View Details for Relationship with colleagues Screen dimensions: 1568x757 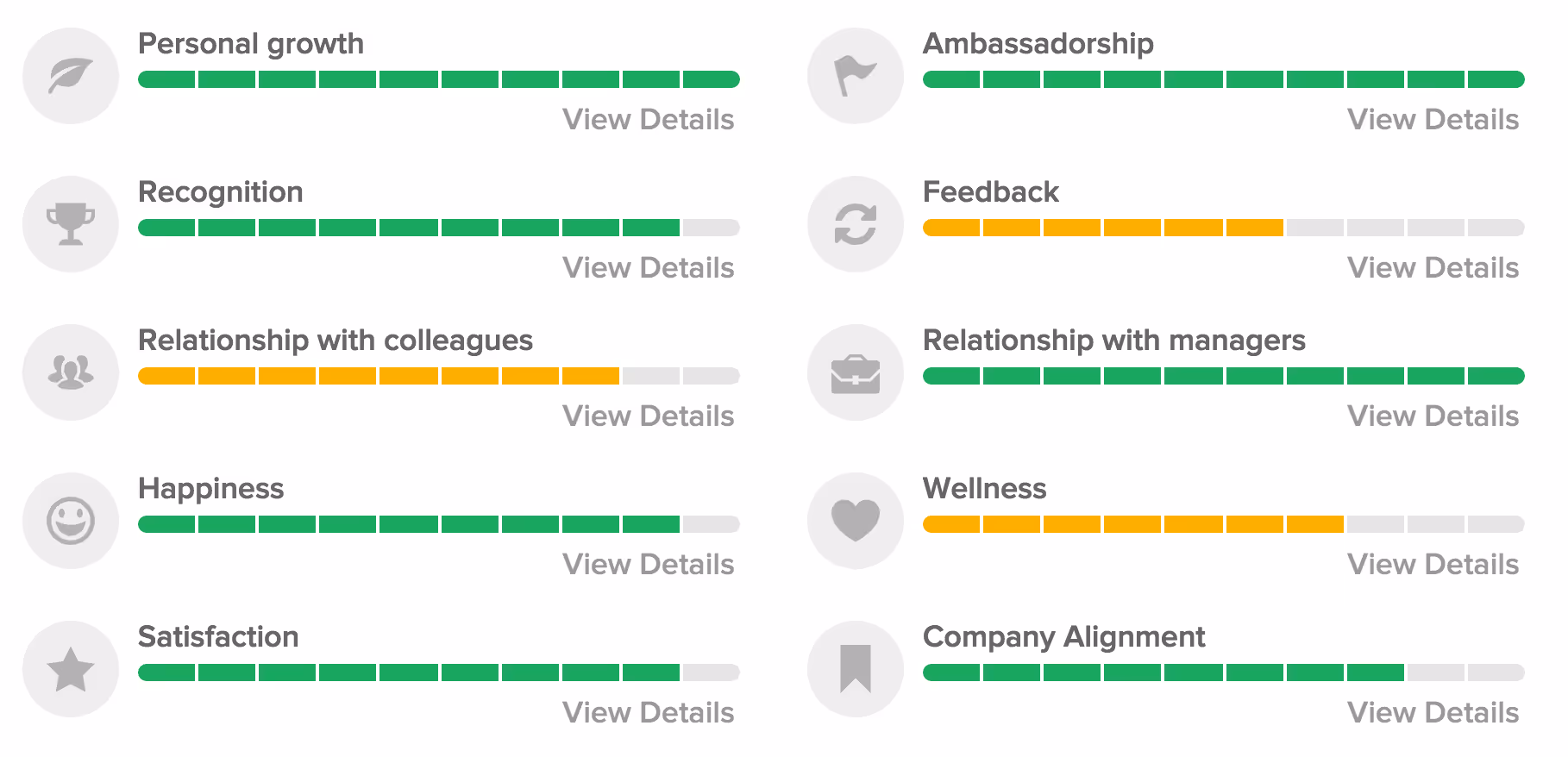(649, 416)
